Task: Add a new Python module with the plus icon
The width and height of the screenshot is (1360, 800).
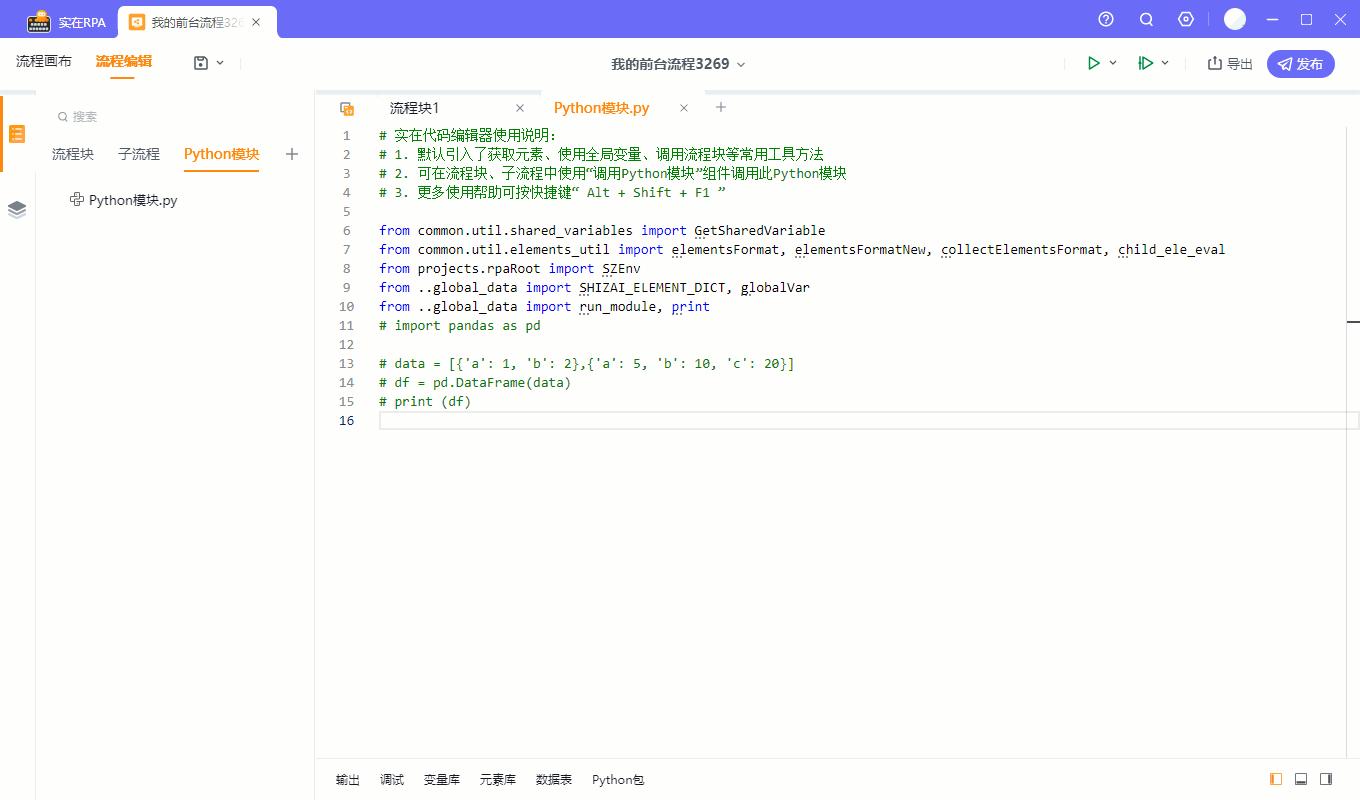Action: tap(291, 154)
